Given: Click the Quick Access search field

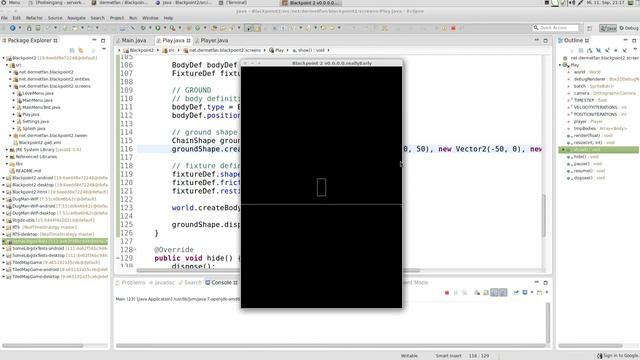Looking at the screenshot, I should click(x=556, y=28).
